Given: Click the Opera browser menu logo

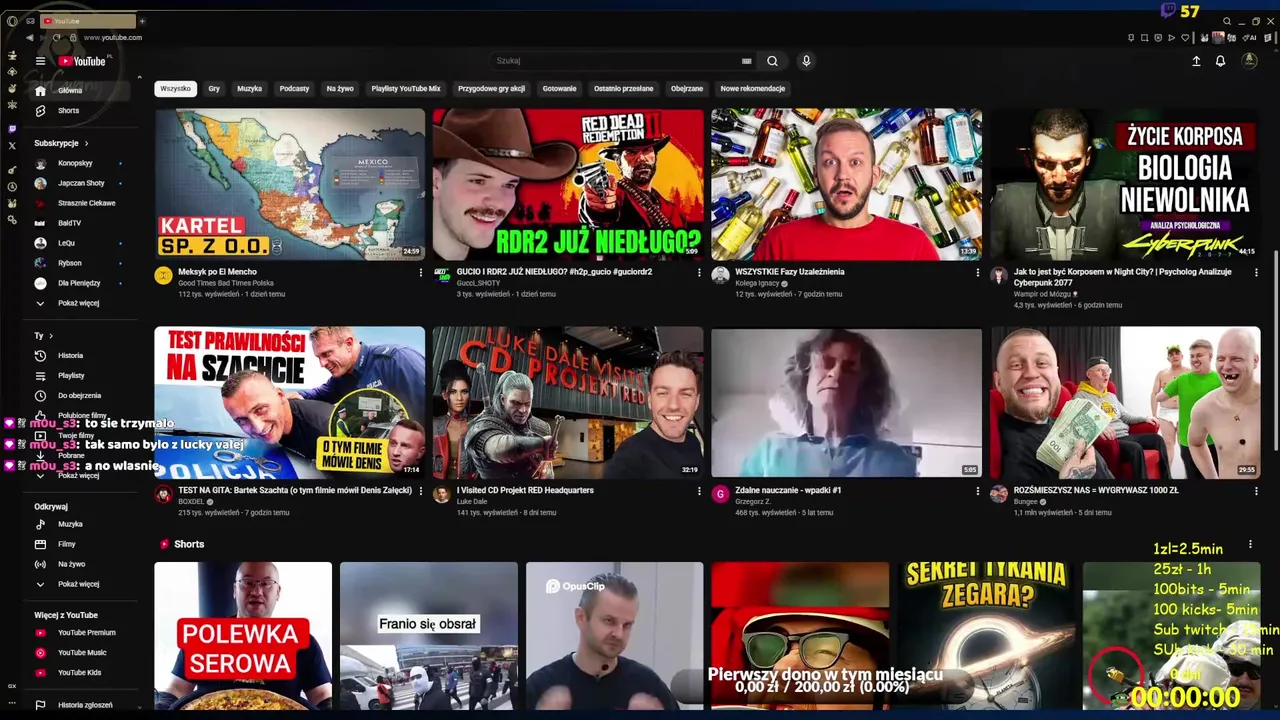Looking at the screenshot, I should point(12,21).
